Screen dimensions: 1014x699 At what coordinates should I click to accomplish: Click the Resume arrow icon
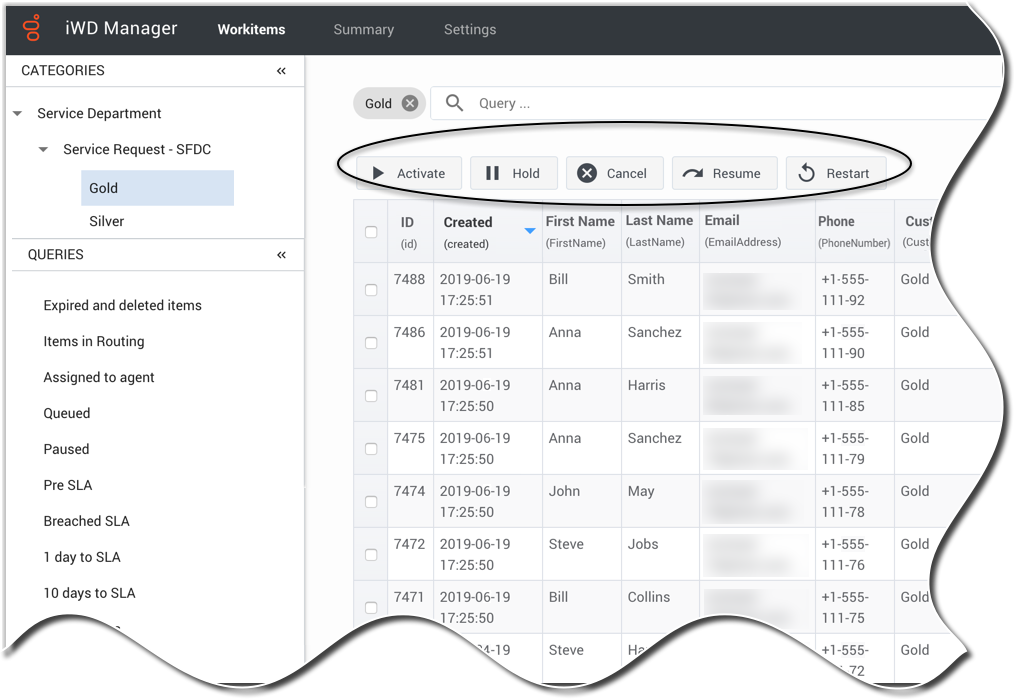(x=692, y=173)
